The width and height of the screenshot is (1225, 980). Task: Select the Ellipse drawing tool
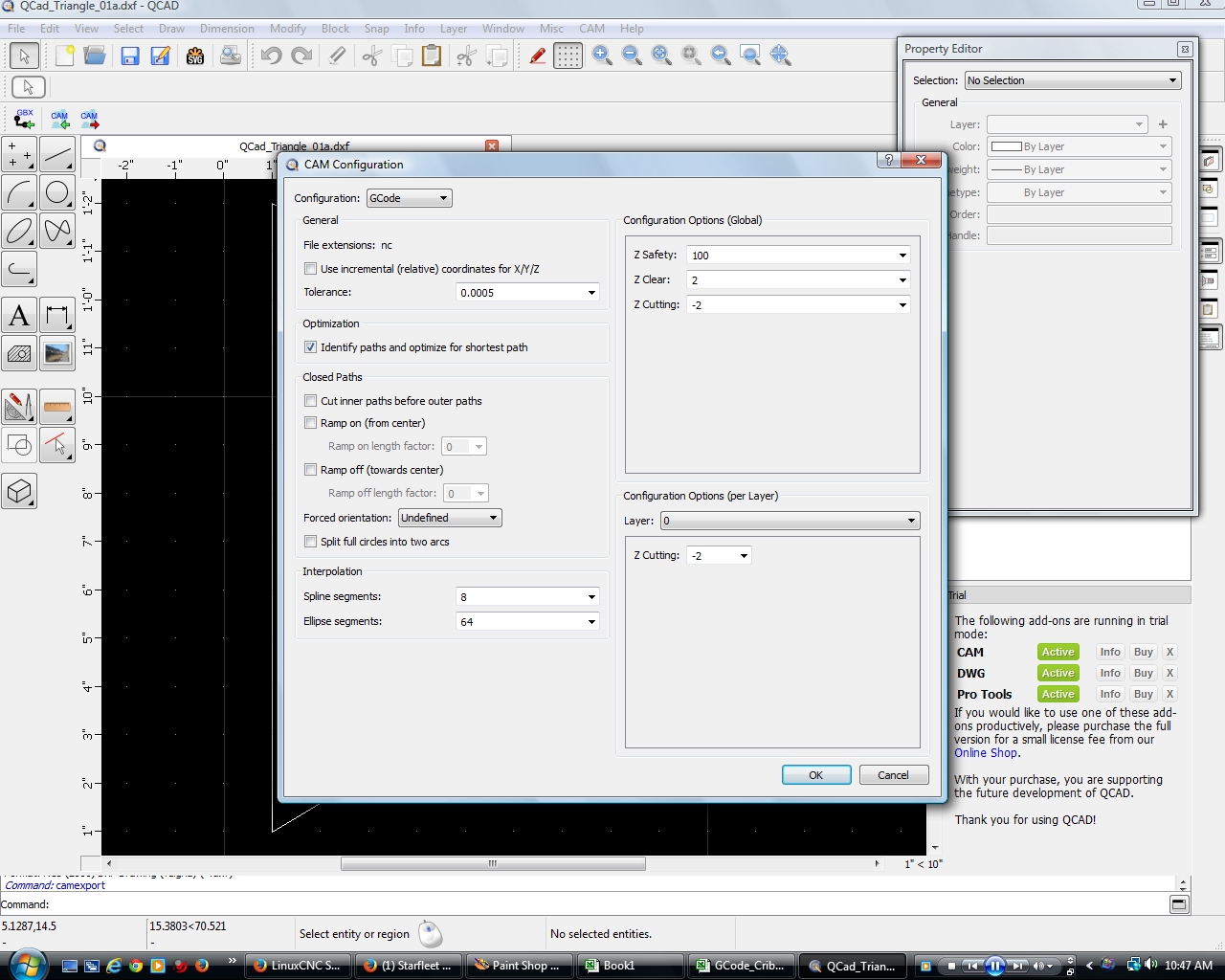point(19,231)
